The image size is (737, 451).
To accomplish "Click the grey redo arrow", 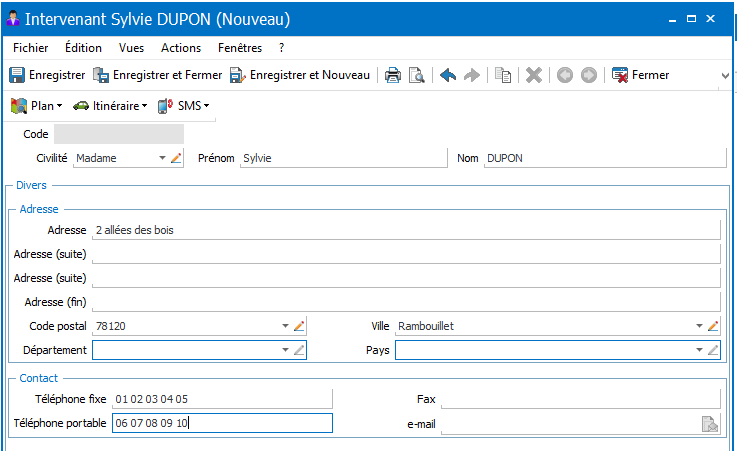I will 472,75.
